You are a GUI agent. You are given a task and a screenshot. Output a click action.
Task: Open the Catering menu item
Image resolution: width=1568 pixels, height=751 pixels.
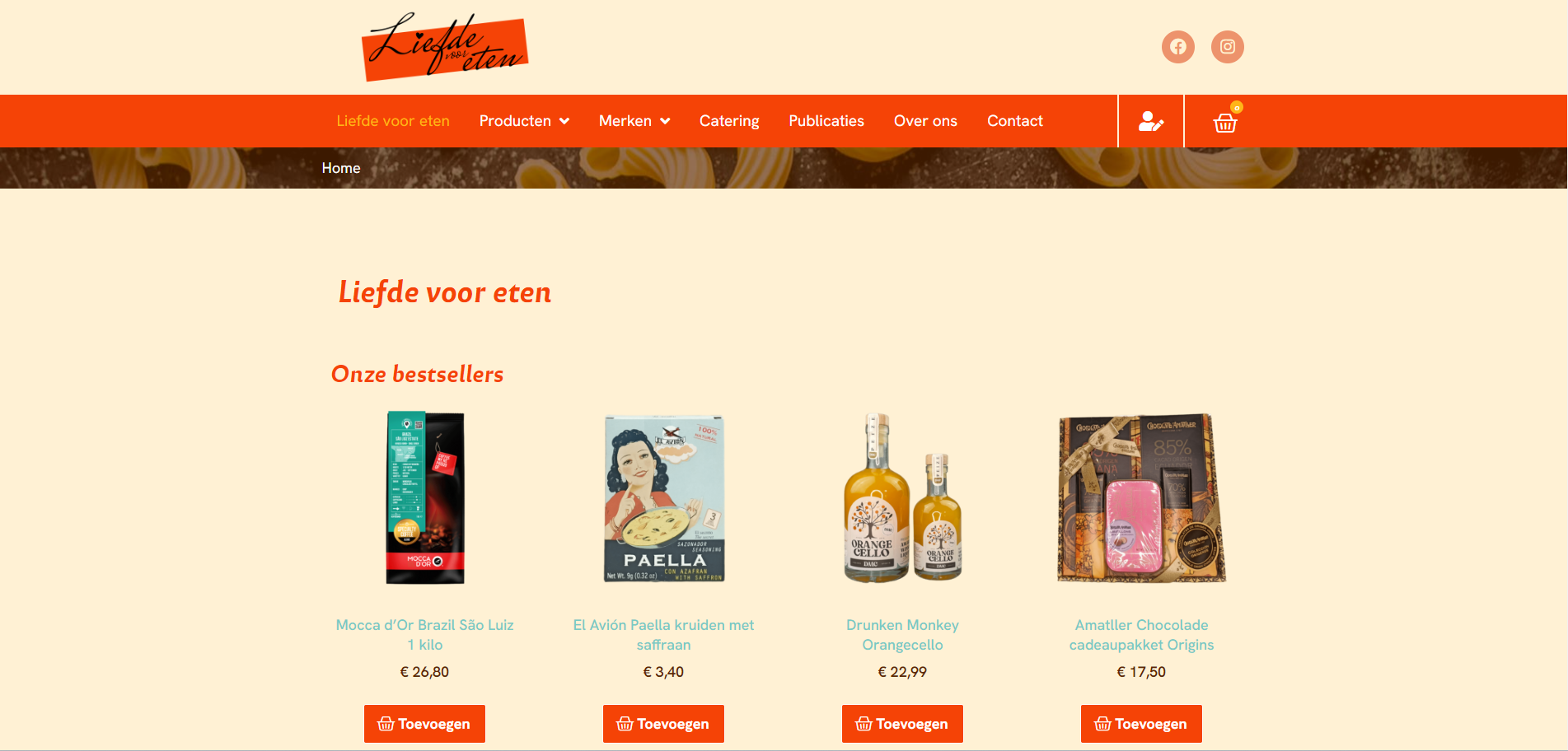[729, 121]
